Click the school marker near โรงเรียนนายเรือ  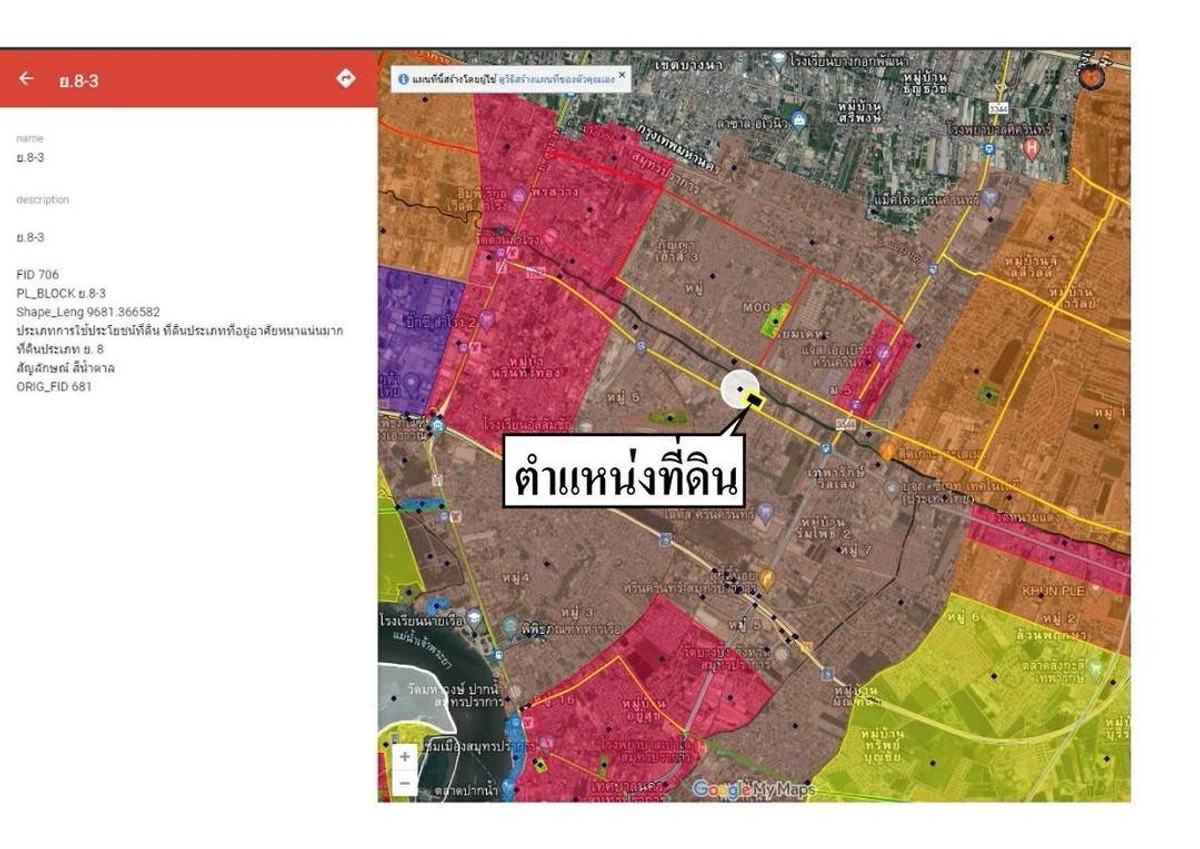pyautogui.click(x=473, y=619)
